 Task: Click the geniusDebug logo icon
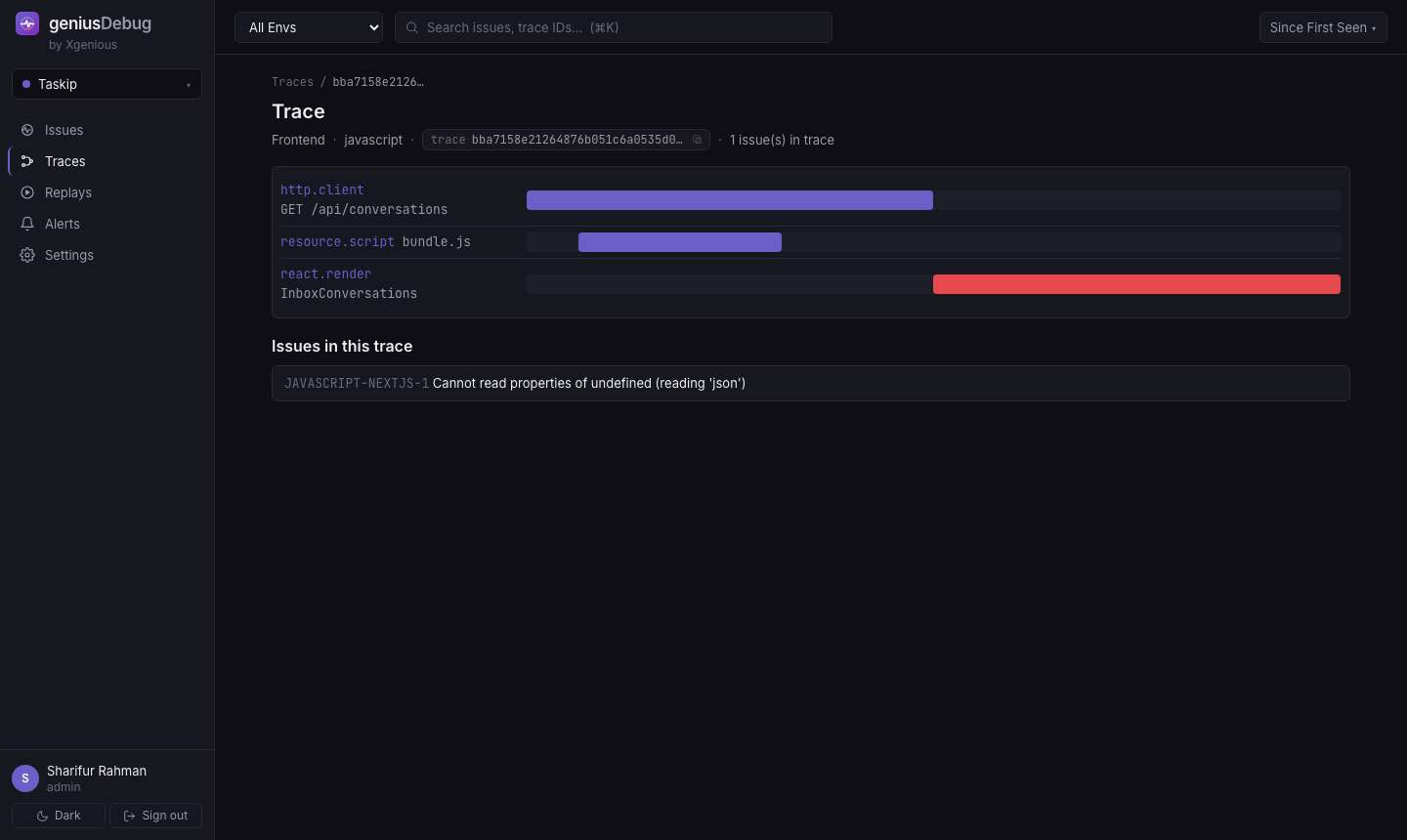[27, 23]
